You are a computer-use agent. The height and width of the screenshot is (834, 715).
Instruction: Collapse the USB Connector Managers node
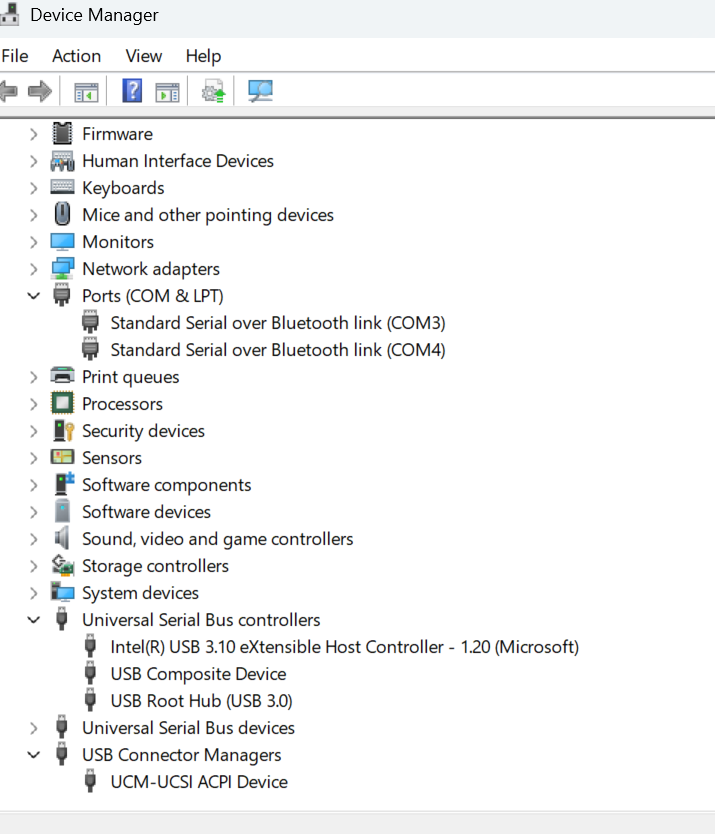(x=34, y=755)
